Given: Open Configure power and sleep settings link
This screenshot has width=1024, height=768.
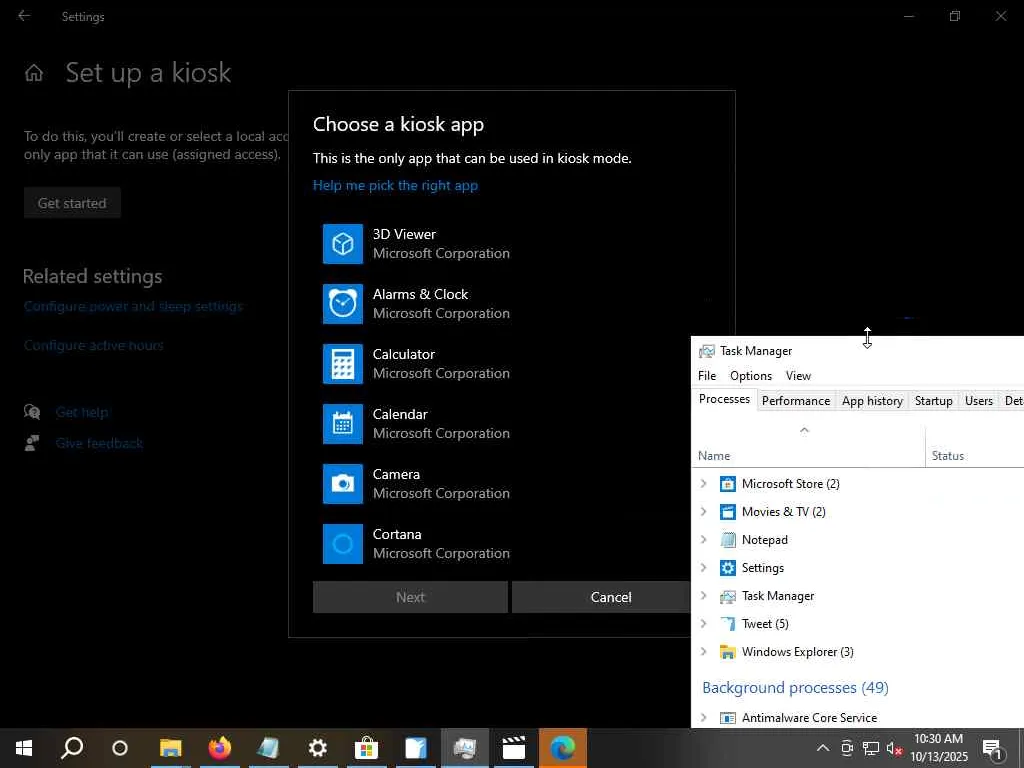Looking at the screenshot, I should click(133, 306).
